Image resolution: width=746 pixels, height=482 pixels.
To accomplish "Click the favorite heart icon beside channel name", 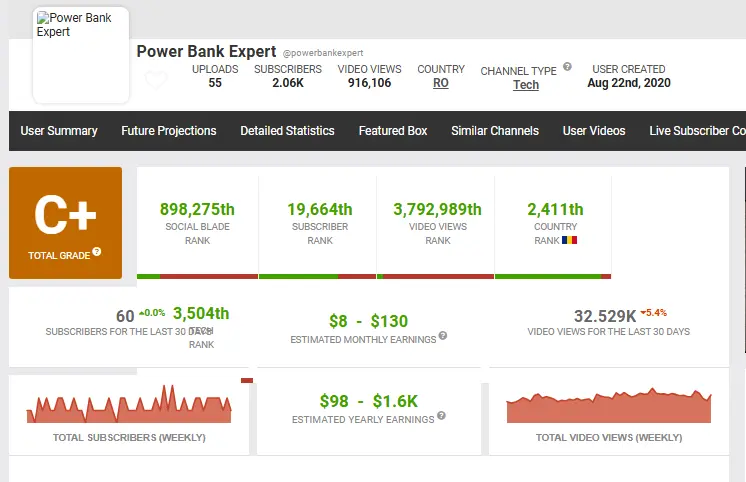I will click(x=156, y=79).
